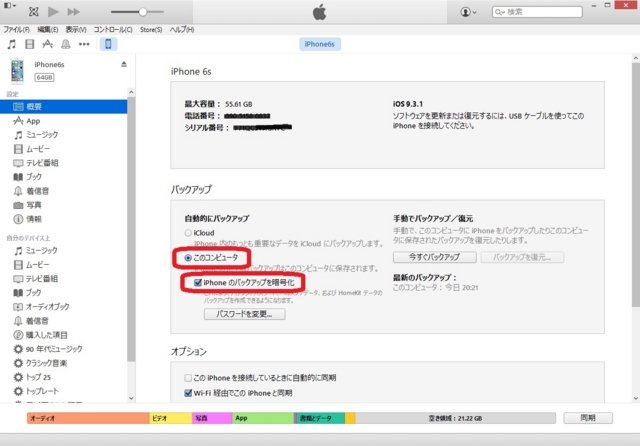
Task: Skip forward with fast-forward button
Action: coord(73,12)
